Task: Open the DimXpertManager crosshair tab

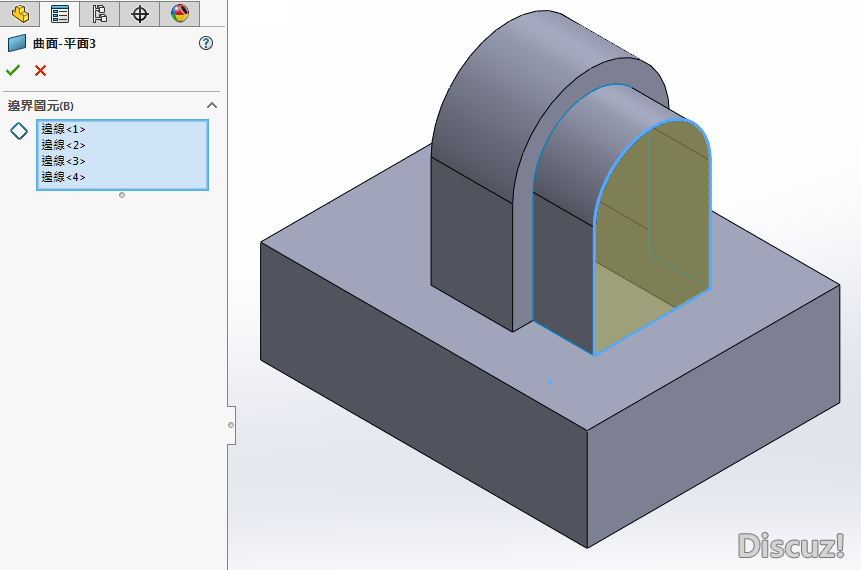Action: tap(139, 14)
